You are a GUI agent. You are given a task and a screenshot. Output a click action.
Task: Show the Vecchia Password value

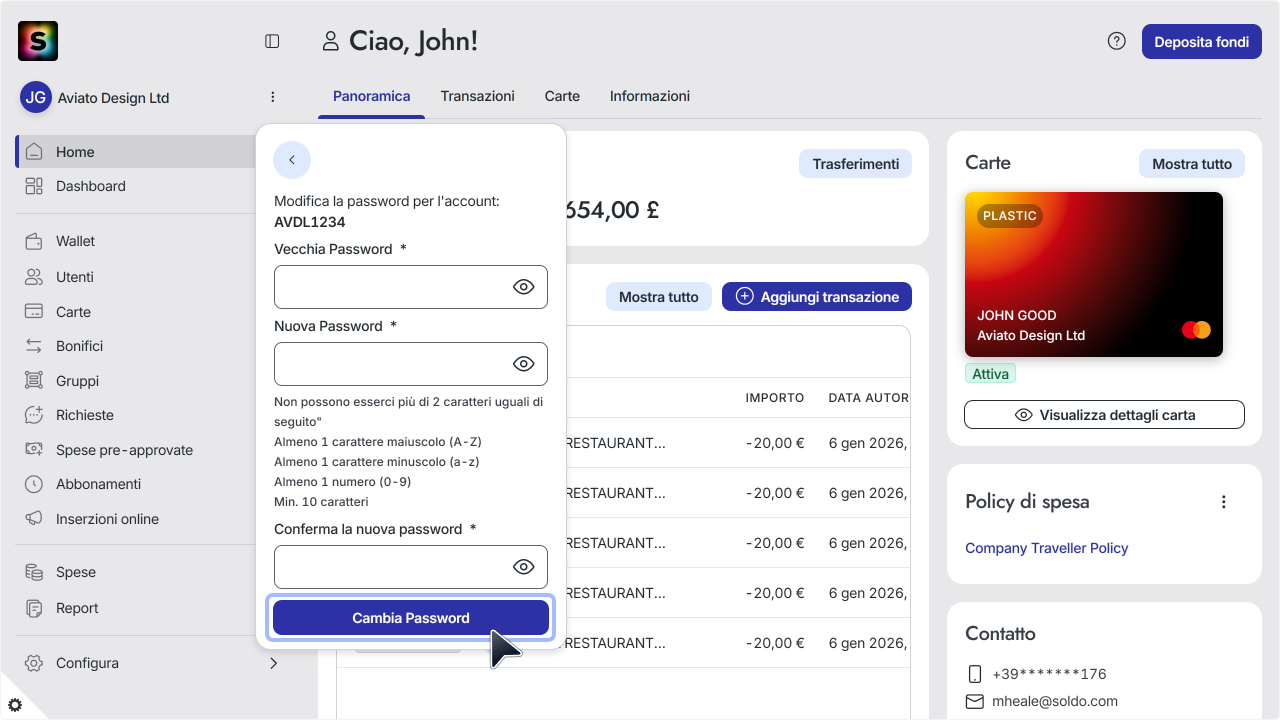click(524, 287)
